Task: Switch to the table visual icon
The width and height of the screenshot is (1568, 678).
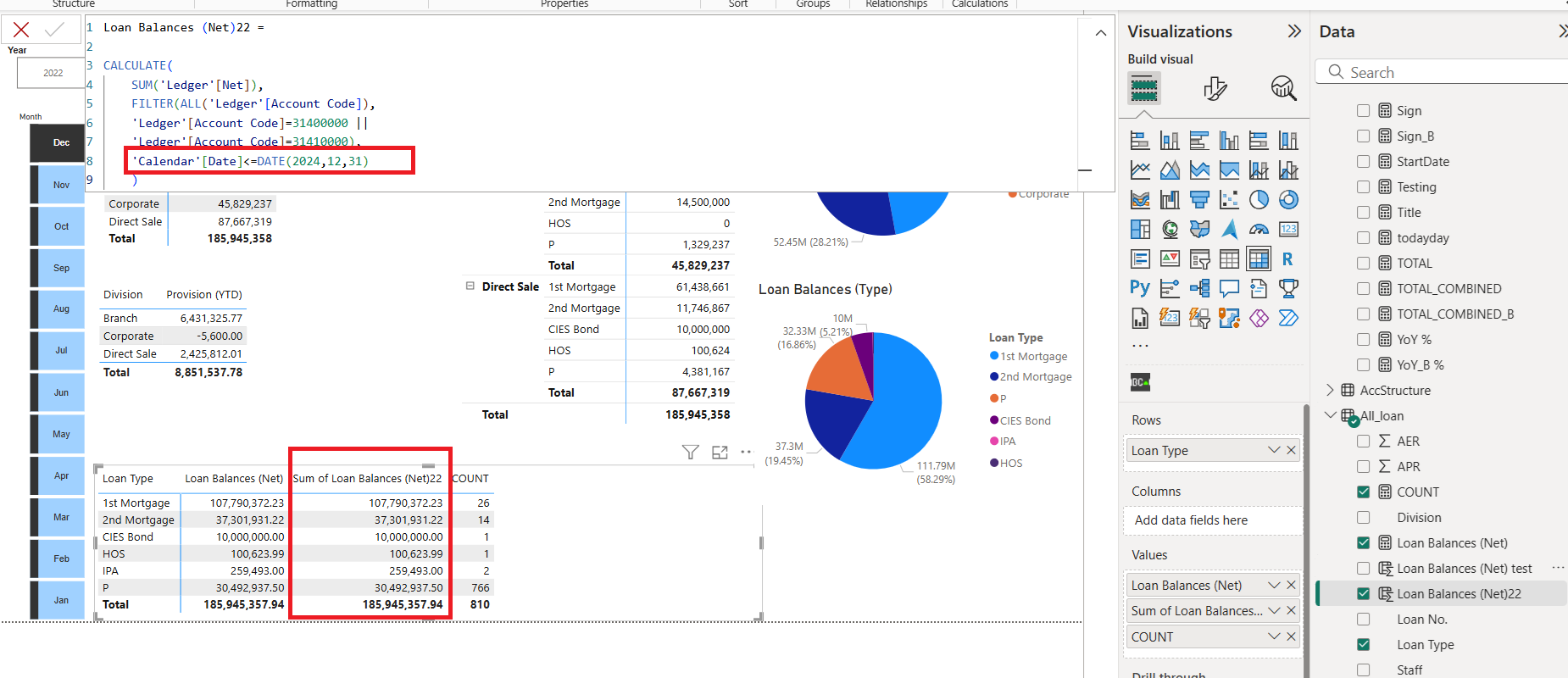Action: coord(1229,259)
